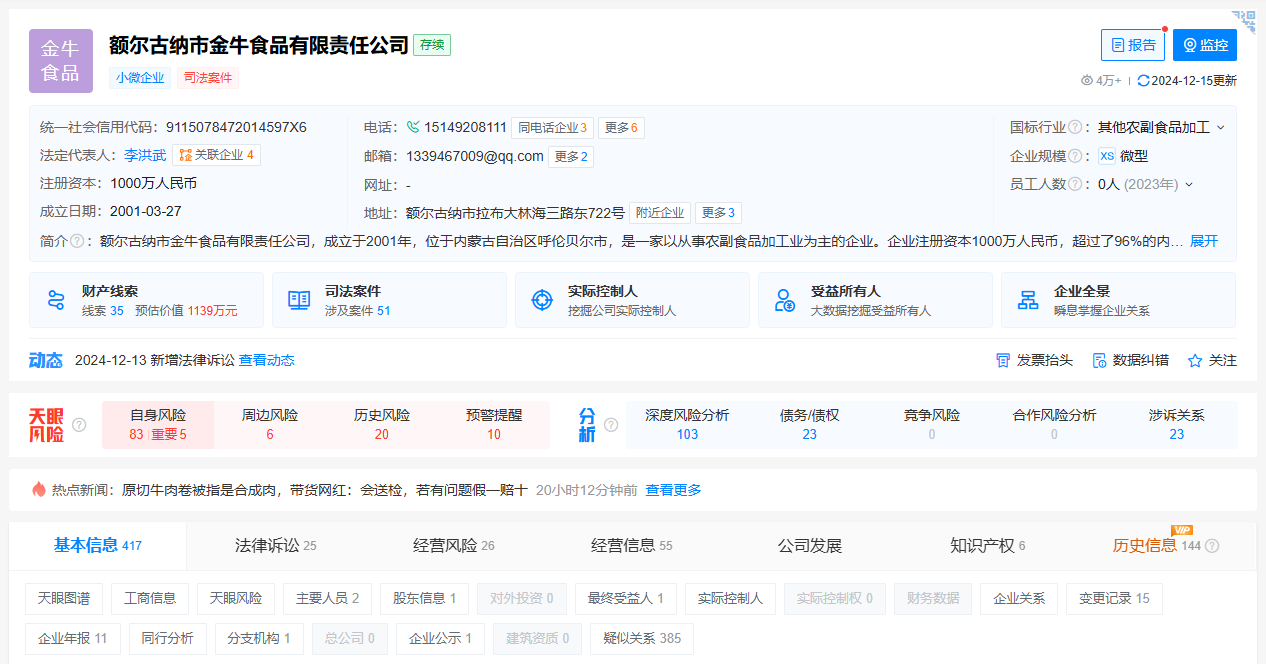The image size is (1266, 664).
Task: Click 报告 to generate report
Action: (1133, 45)
